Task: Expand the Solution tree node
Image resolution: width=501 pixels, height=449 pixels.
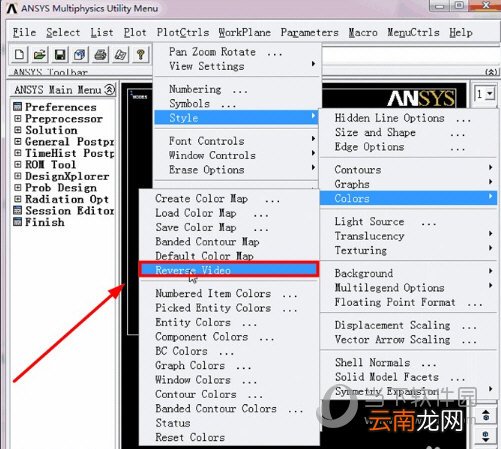Action: (x=18, y=130)
